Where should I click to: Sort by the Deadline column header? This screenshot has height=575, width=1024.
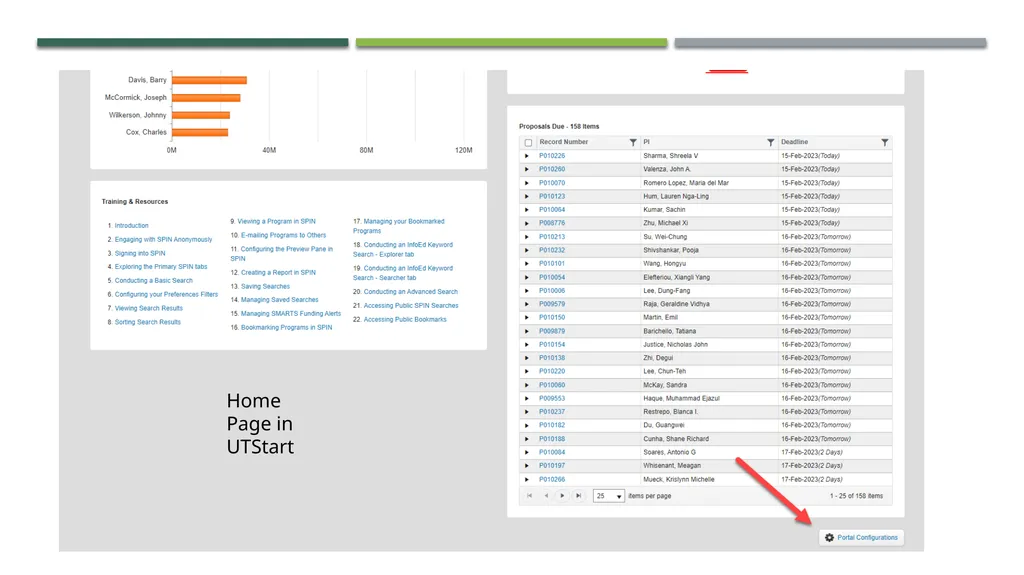(794, 142)
